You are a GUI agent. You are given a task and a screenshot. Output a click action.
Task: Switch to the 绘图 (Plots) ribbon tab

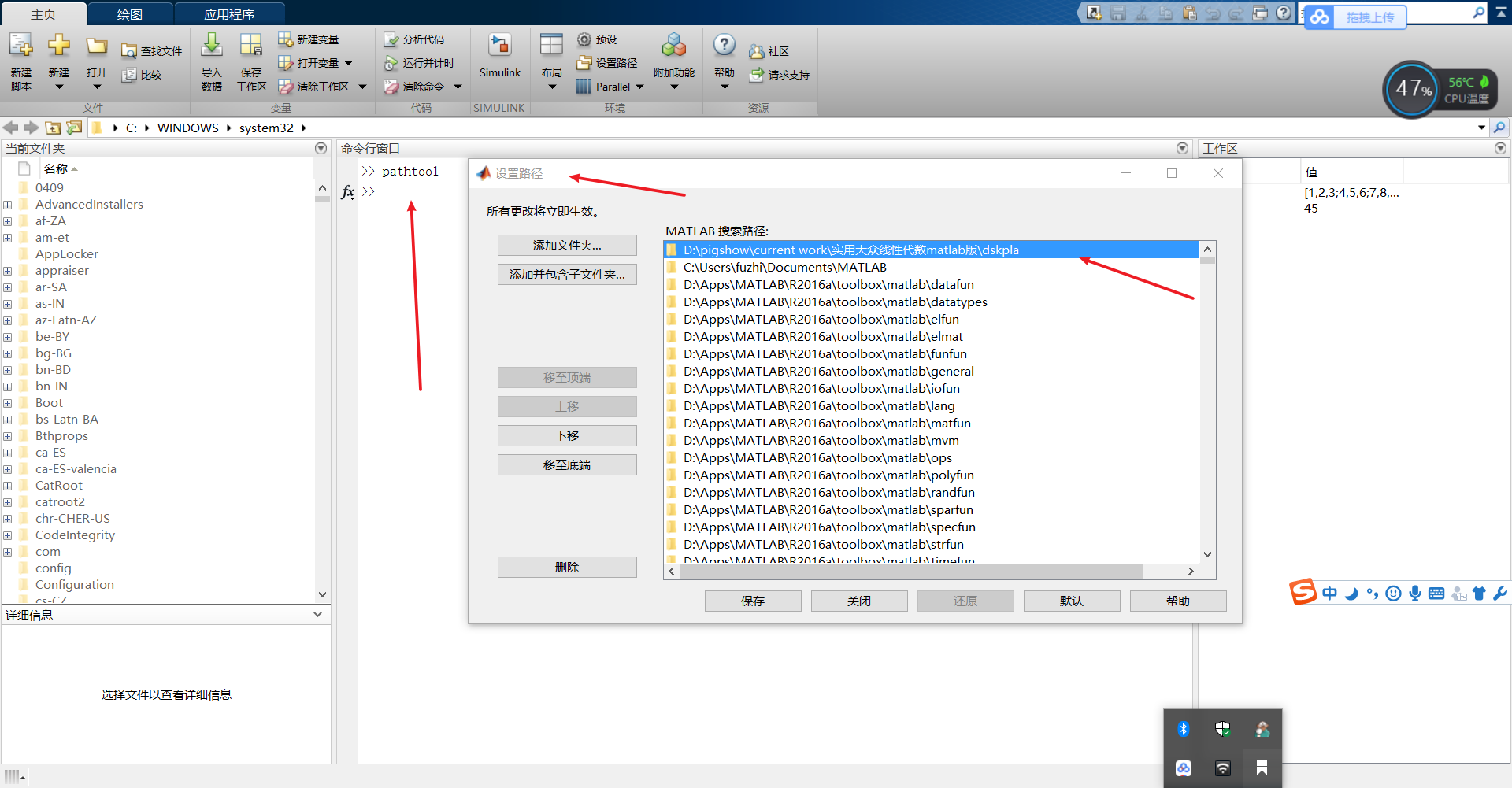129,13
